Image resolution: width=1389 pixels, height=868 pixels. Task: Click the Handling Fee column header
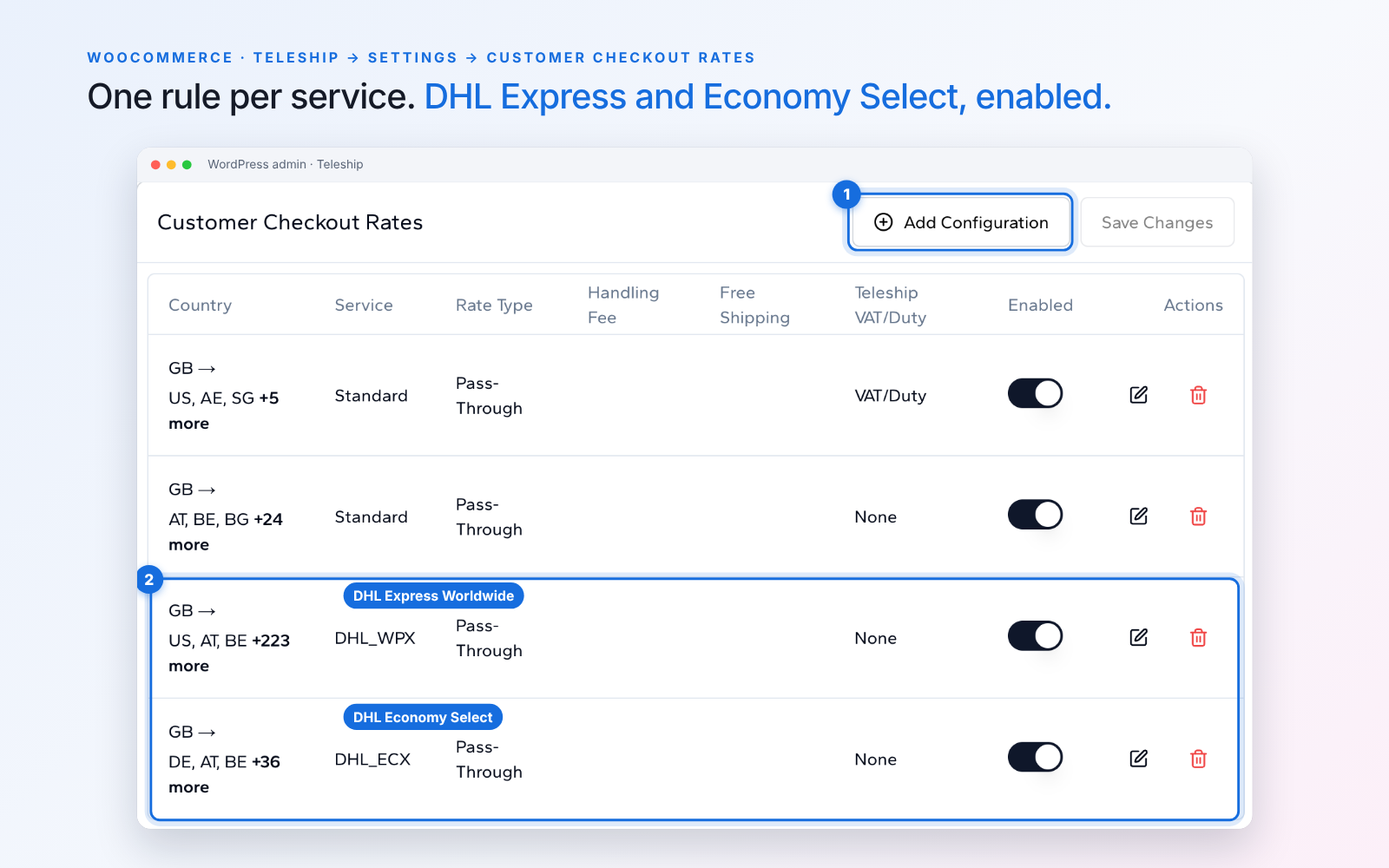pyautogui.click(x=623, y=305)
